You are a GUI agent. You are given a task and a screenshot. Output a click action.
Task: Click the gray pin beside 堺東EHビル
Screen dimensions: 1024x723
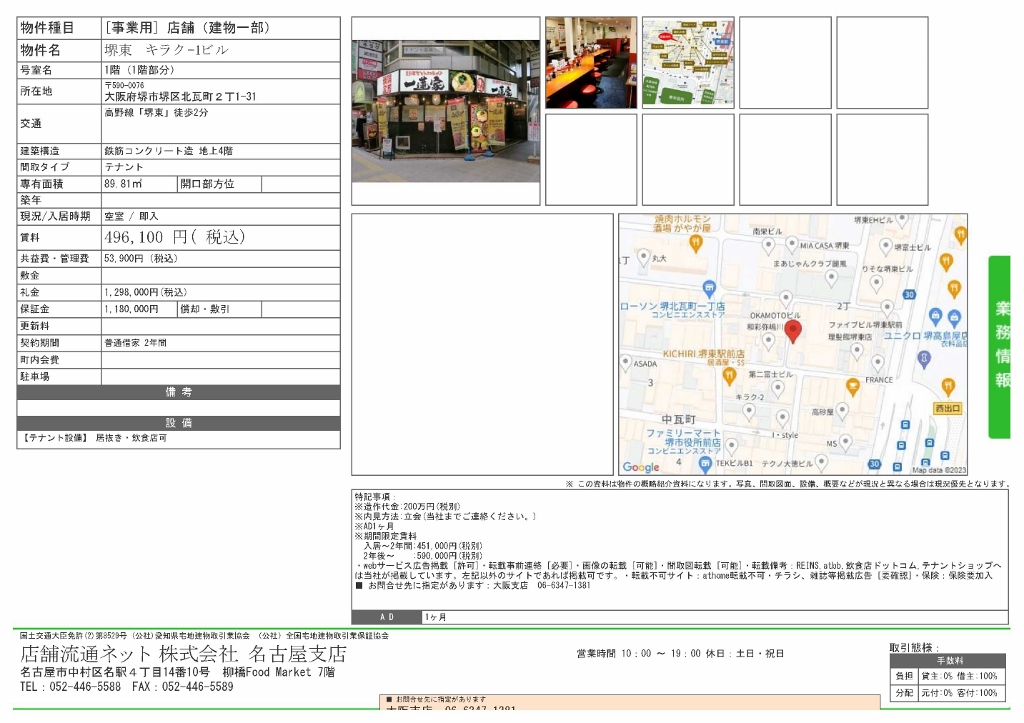[x=902, y=219]
